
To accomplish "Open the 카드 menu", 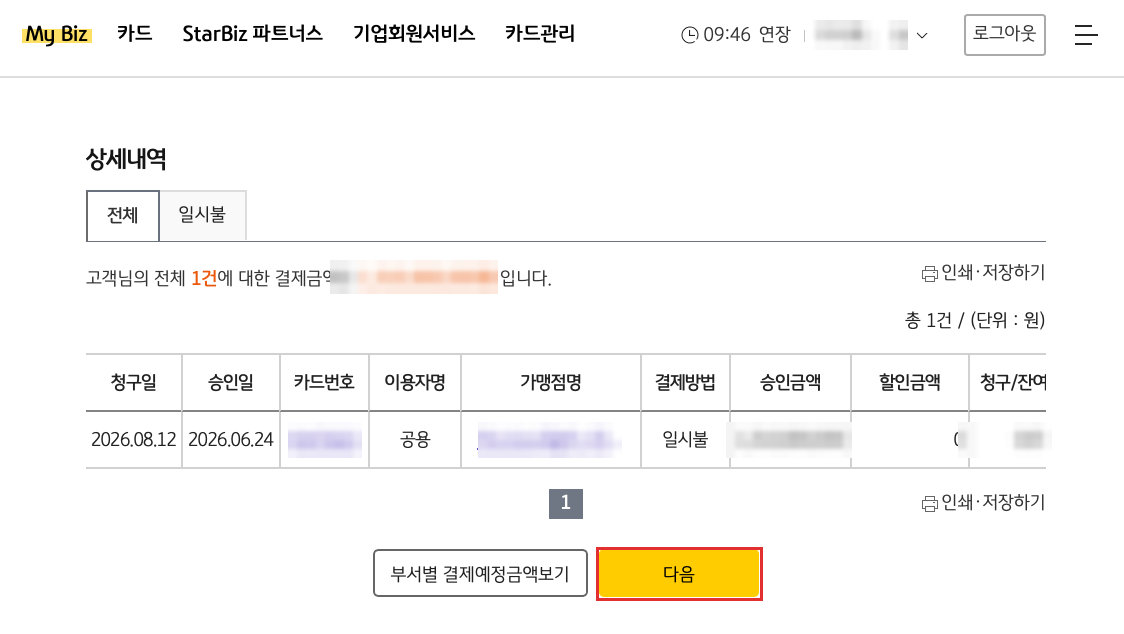I will click(x=135, y=34).
